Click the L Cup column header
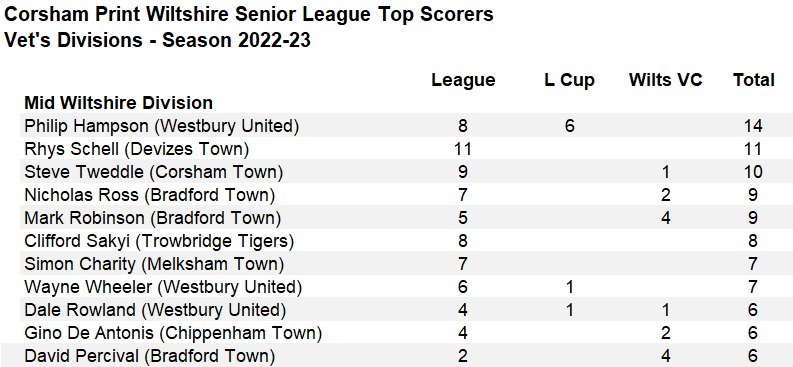The width and height of the screenshot is (793, 367). 569,80
